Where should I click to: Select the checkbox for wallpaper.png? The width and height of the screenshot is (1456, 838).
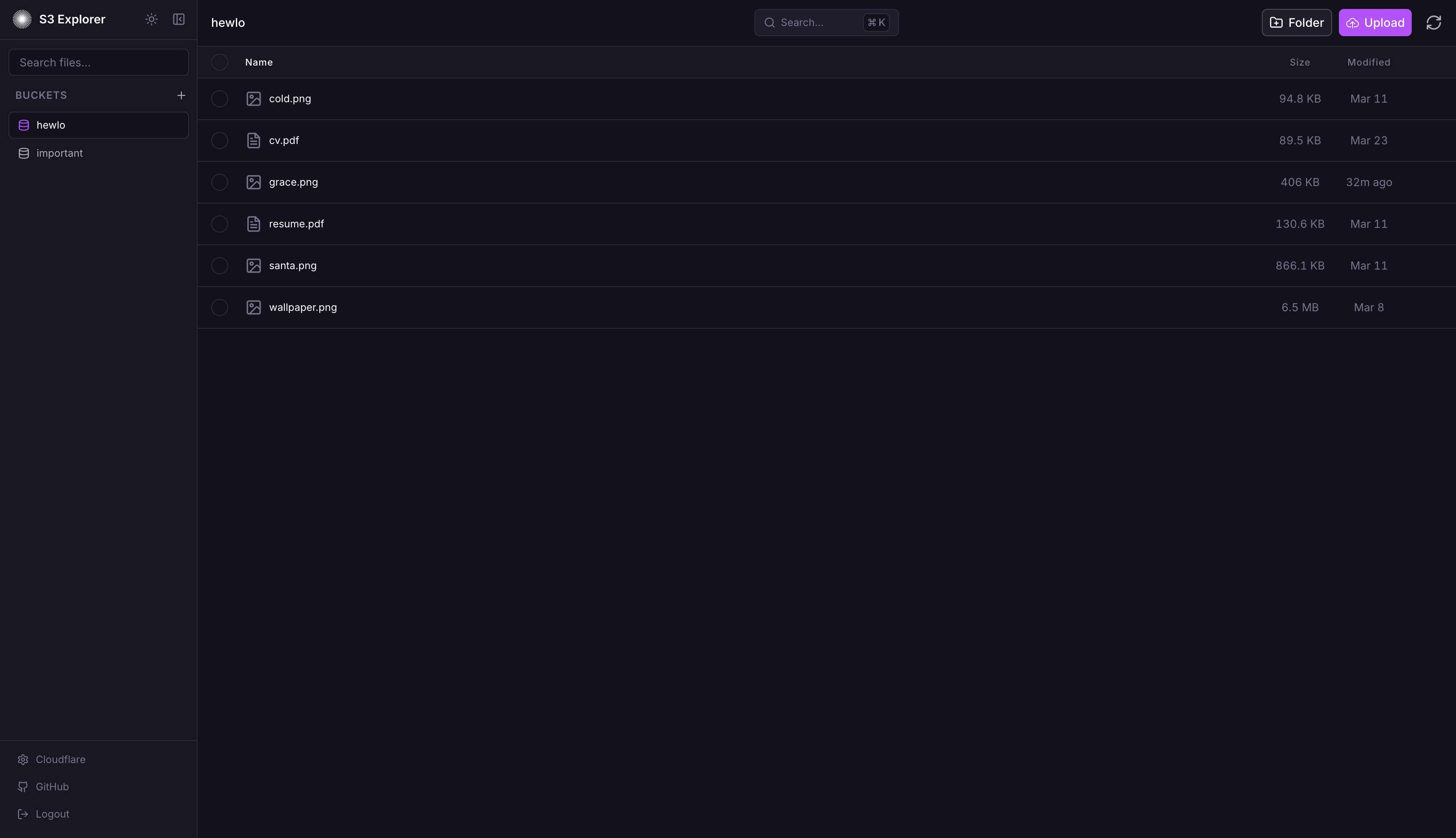tap(219, 307)
